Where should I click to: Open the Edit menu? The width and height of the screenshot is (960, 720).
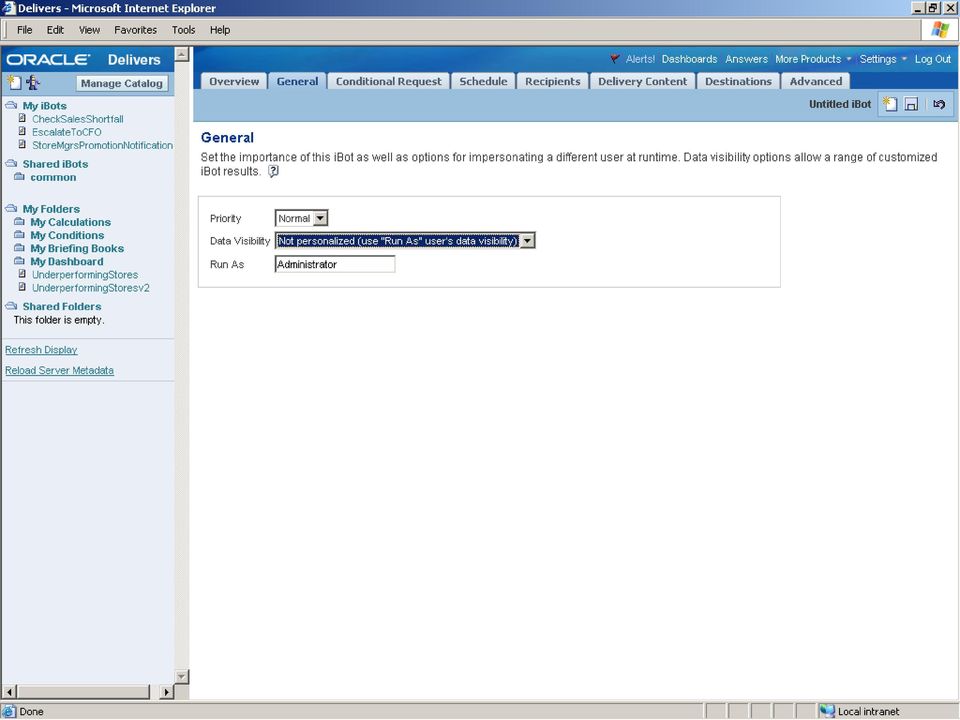[x=55, y=29]
